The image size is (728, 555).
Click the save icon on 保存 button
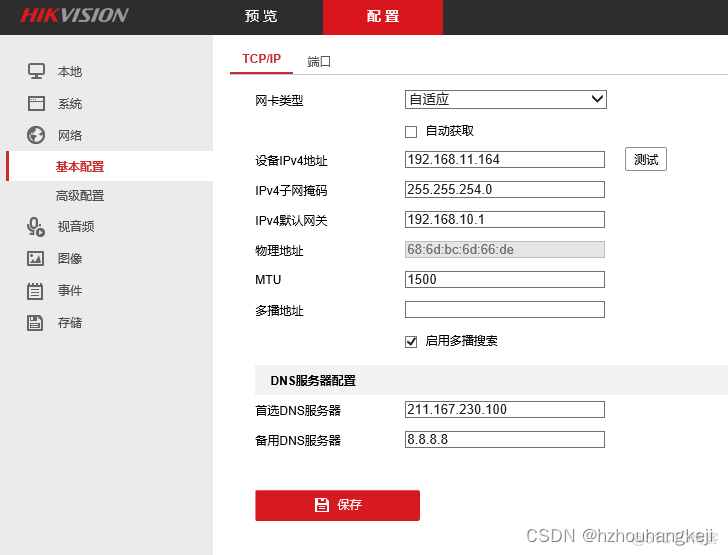(322, 504)
